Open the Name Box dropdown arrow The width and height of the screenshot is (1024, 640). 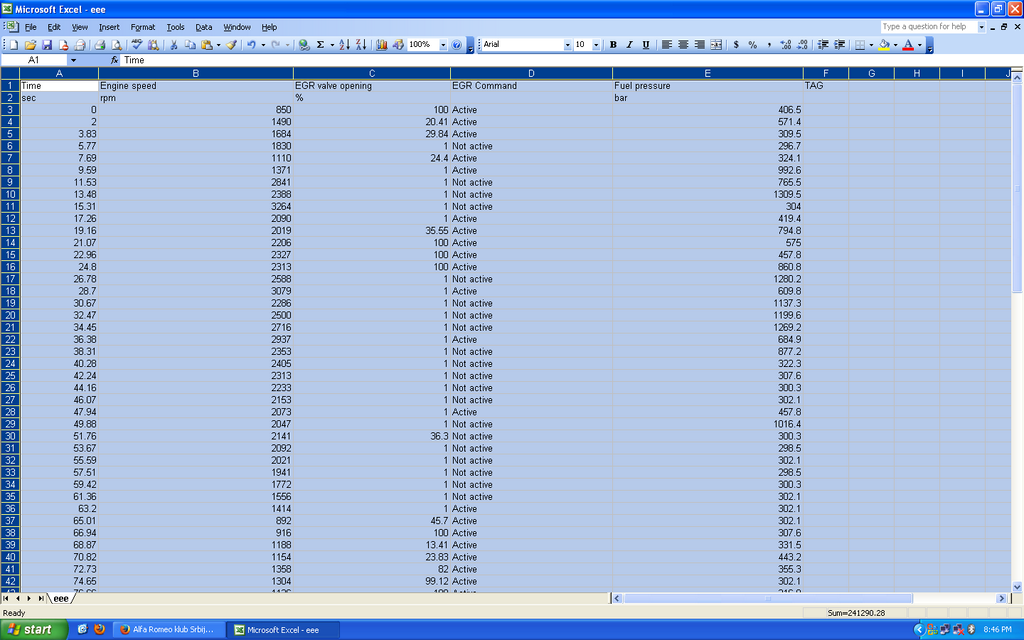tap(73, 60)
